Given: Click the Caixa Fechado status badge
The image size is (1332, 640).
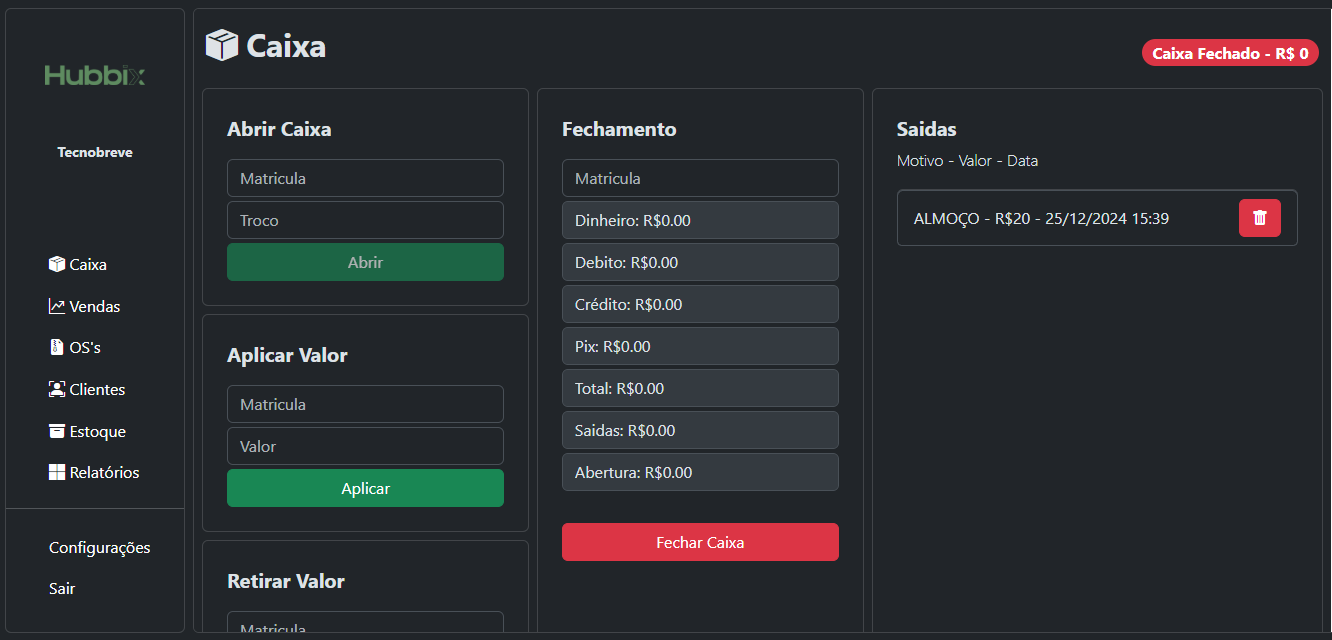Looking at the screenshot, I should point(1230,53).
